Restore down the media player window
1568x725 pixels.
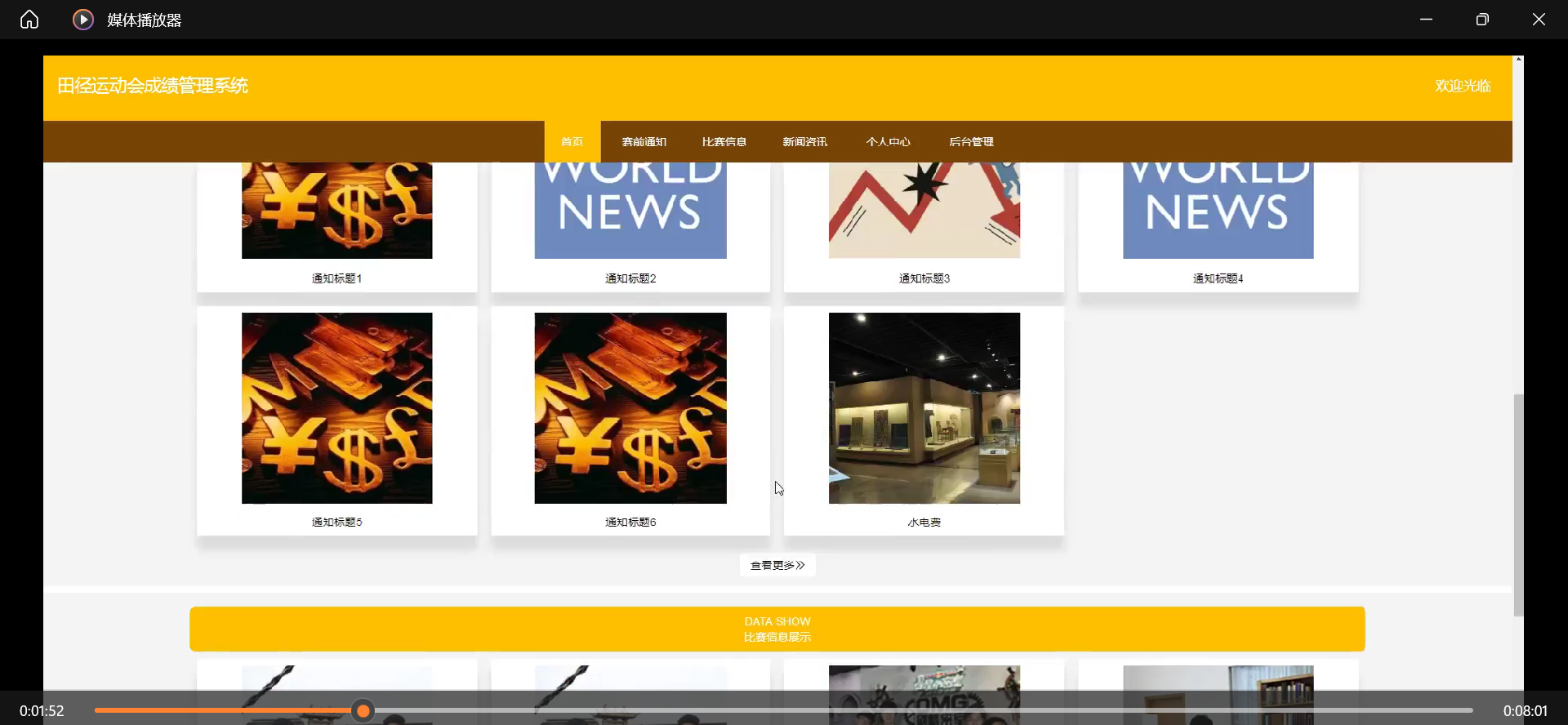[1482, 20]
